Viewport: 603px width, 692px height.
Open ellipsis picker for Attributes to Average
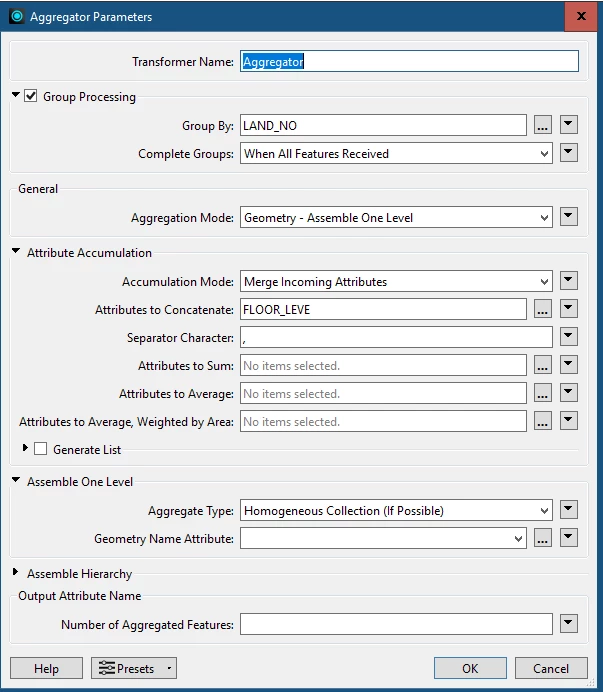(543, 393)
